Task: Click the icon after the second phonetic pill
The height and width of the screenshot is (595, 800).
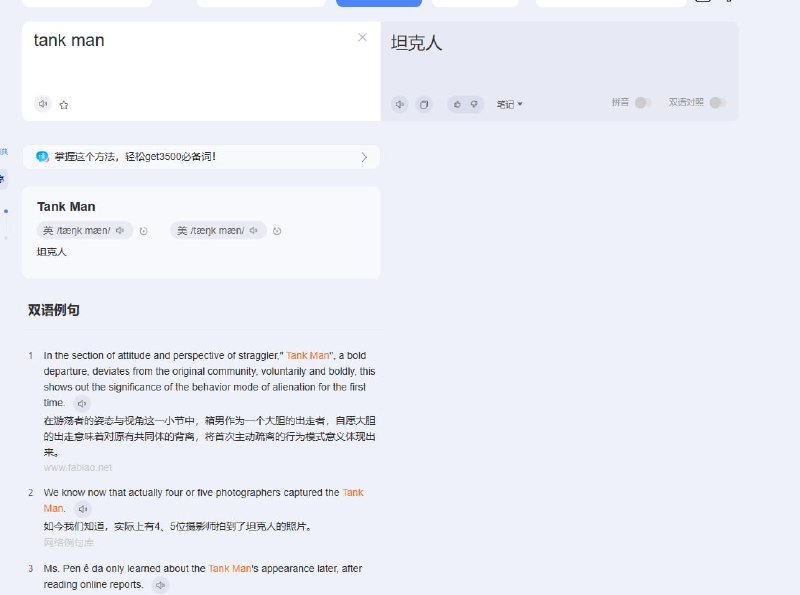Action: point(277,231)
